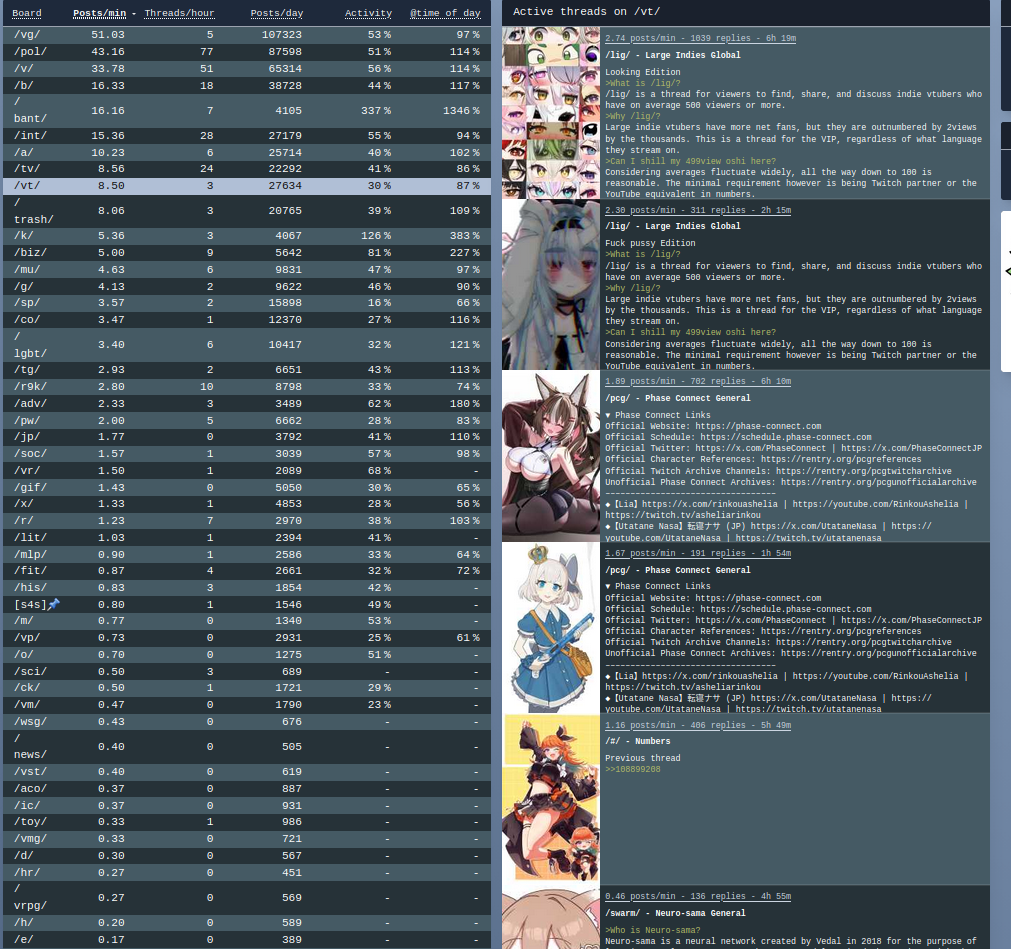Select the /g/ board row

tap(247, 286)
